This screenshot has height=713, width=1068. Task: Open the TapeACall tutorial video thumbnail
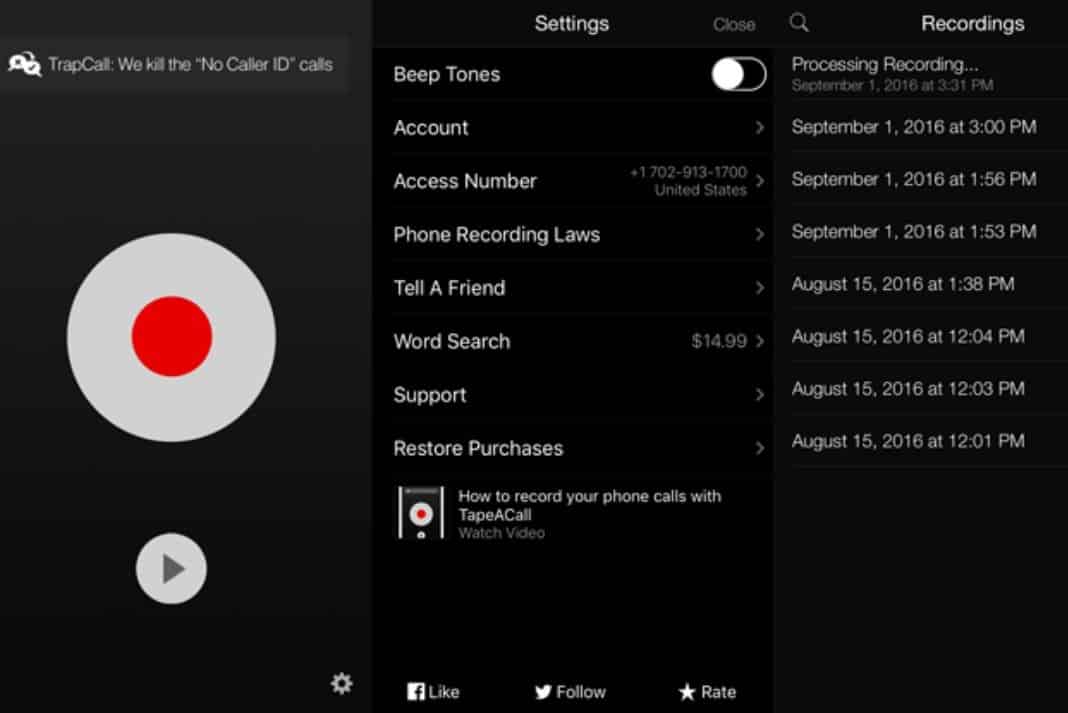pos(421,513)
